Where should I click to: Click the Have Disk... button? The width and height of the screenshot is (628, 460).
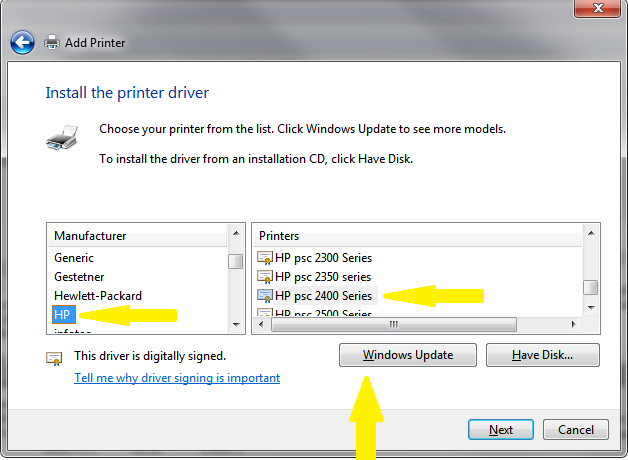click(x=543, y=355)
